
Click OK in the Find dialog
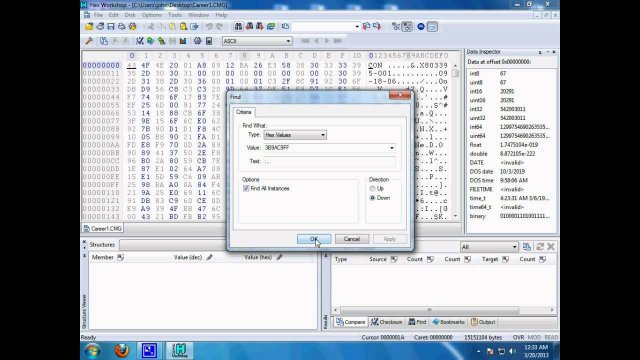coord(314,239)
